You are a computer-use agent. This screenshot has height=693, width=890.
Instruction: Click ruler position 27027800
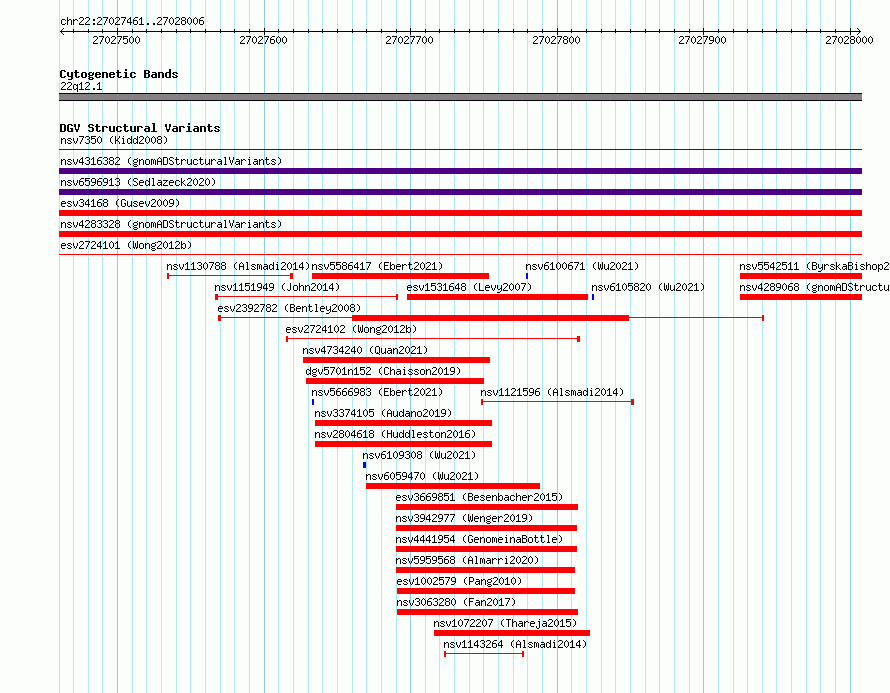pyautogui.click(x=556, y=40)
